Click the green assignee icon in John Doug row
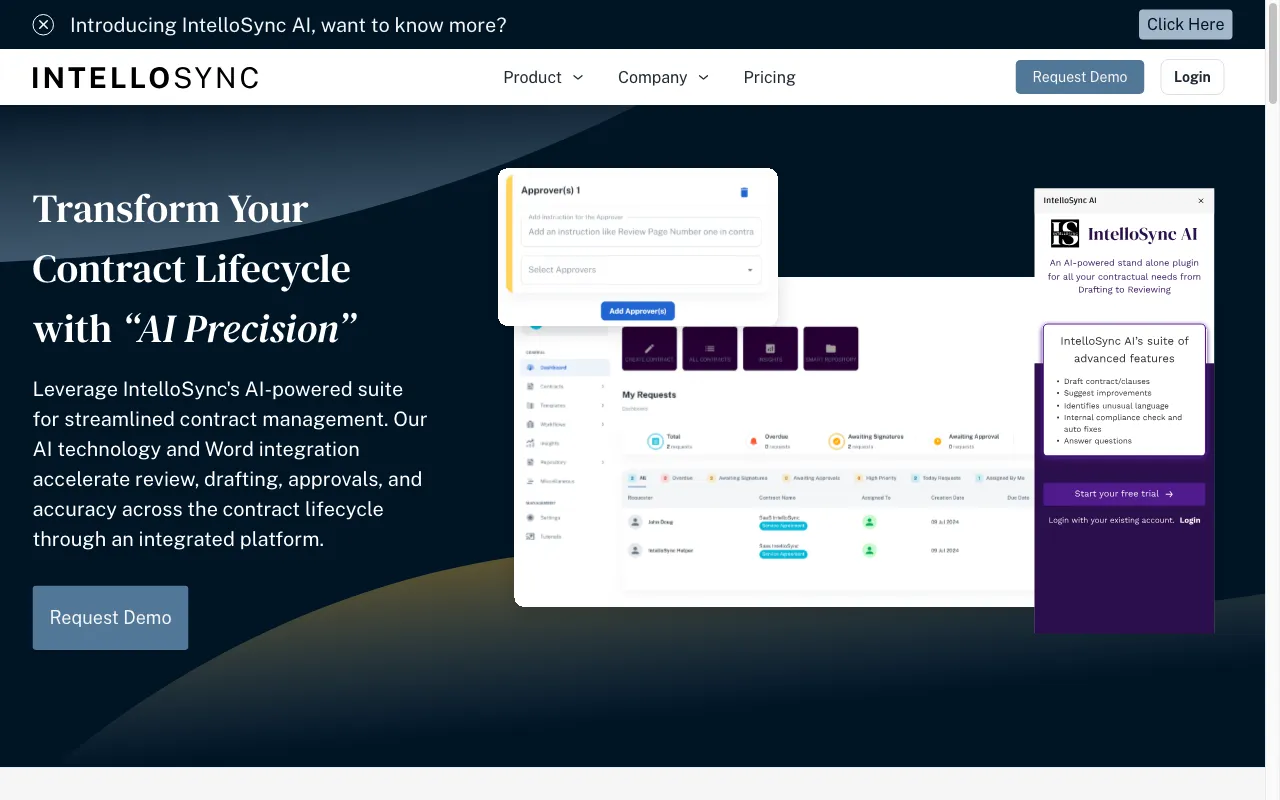This screenshot has height=800, width=1280. (x=869, y=522)
